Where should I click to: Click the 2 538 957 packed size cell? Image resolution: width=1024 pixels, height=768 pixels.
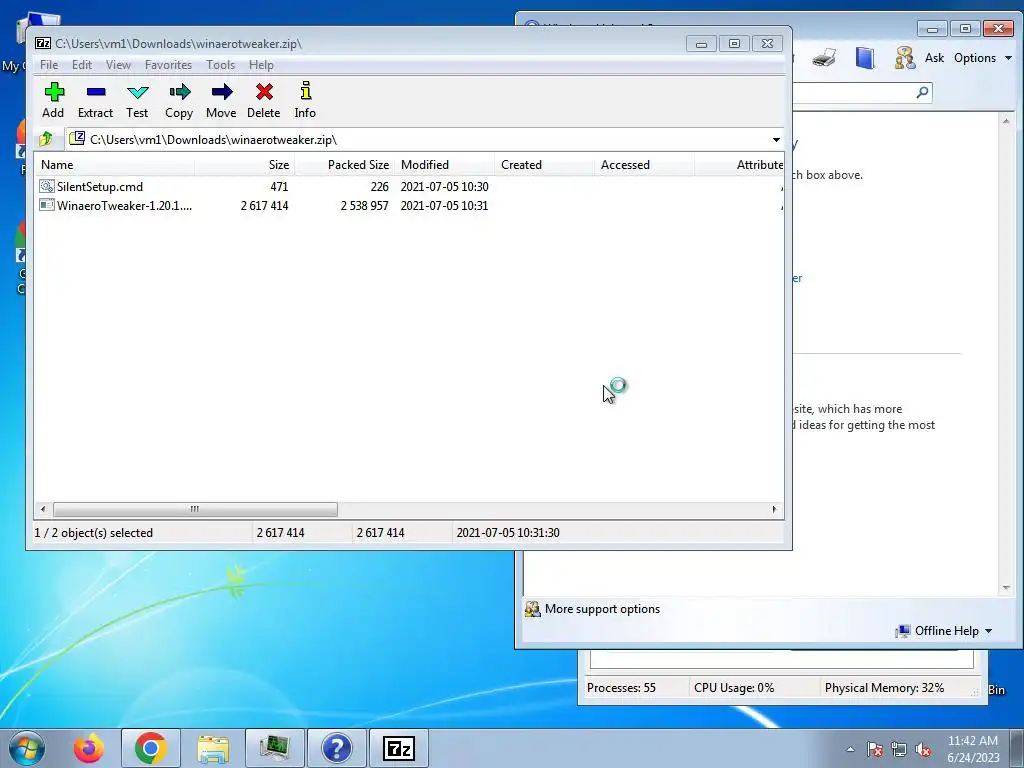click(364, 205)
